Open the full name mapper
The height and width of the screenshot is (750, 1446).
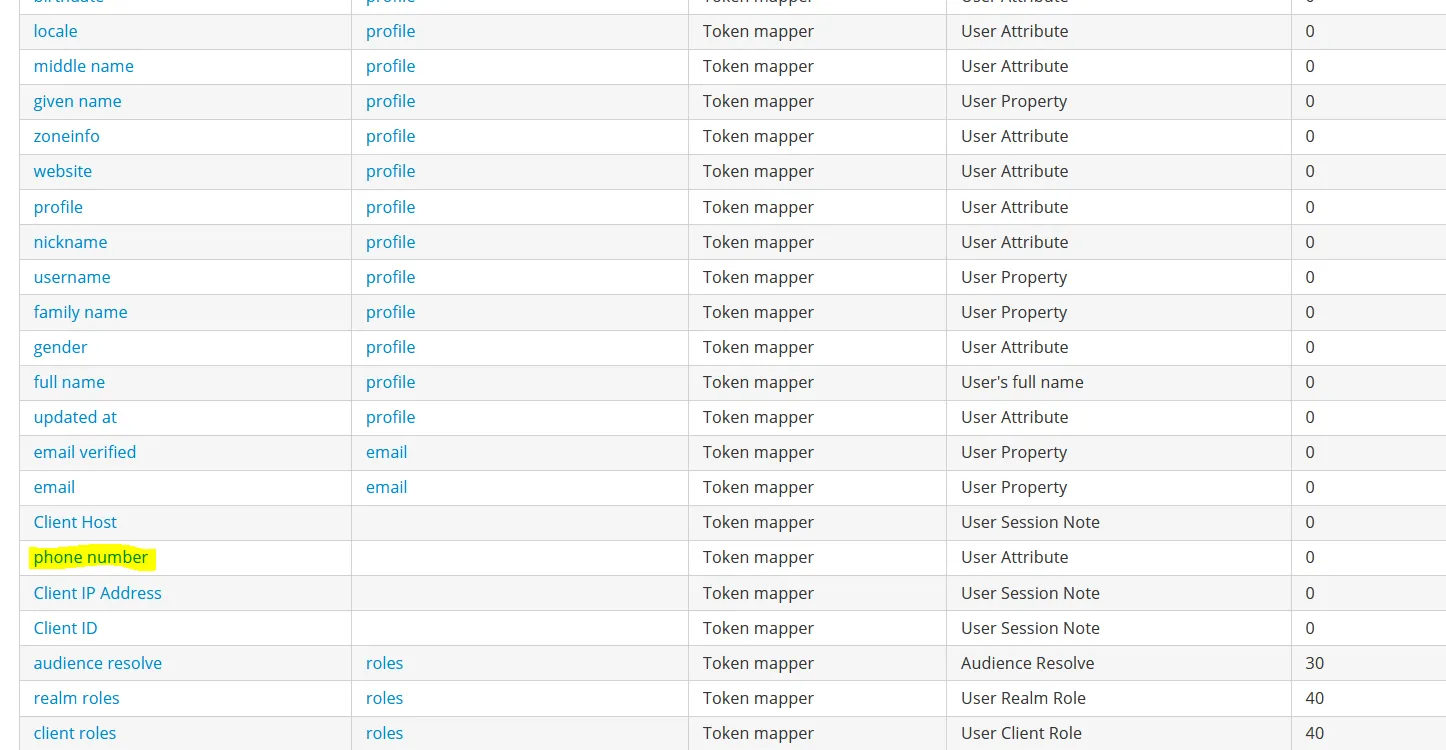point(69,382)
